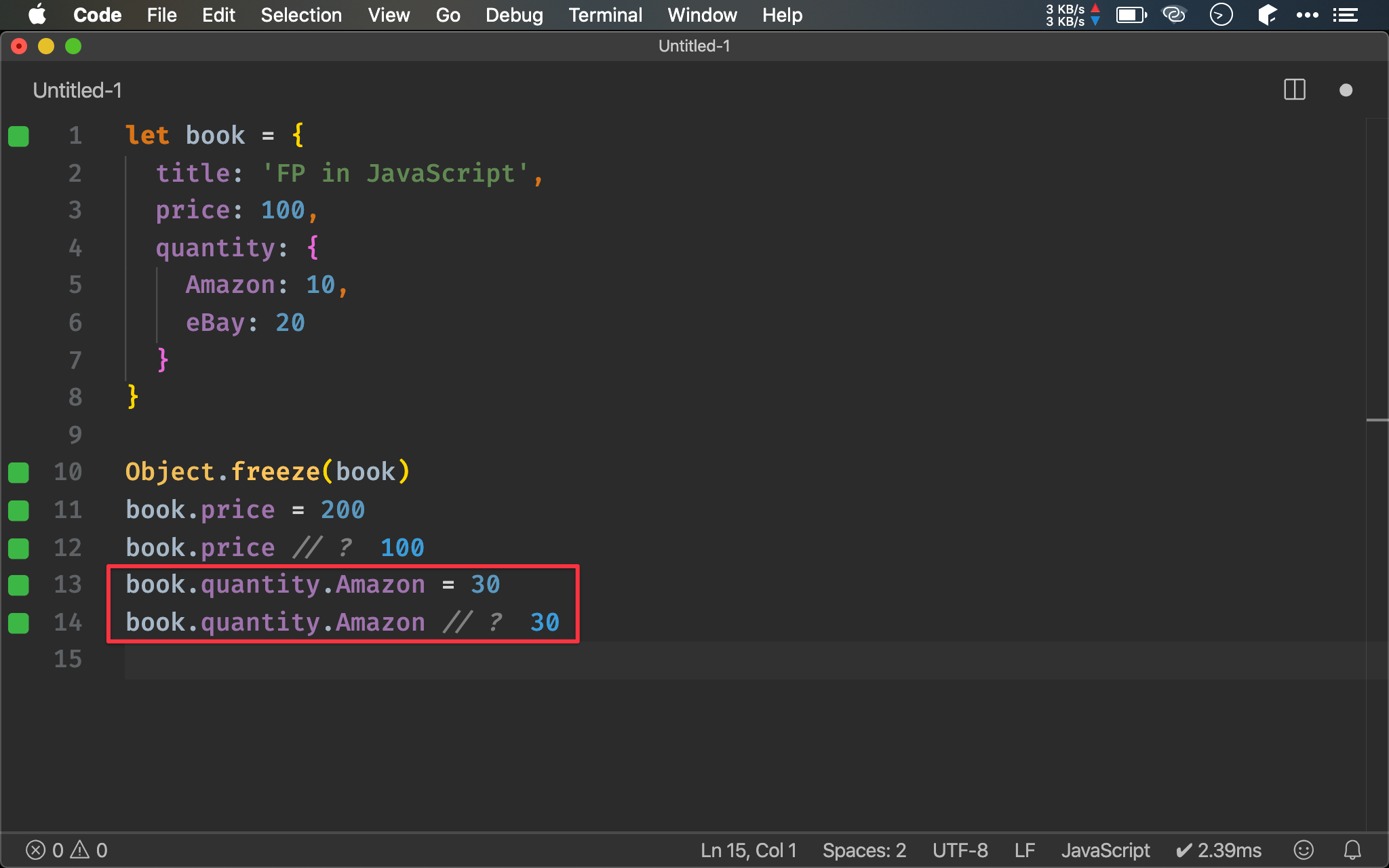Click green coverage indicator beside line 13

coord(18,585)
